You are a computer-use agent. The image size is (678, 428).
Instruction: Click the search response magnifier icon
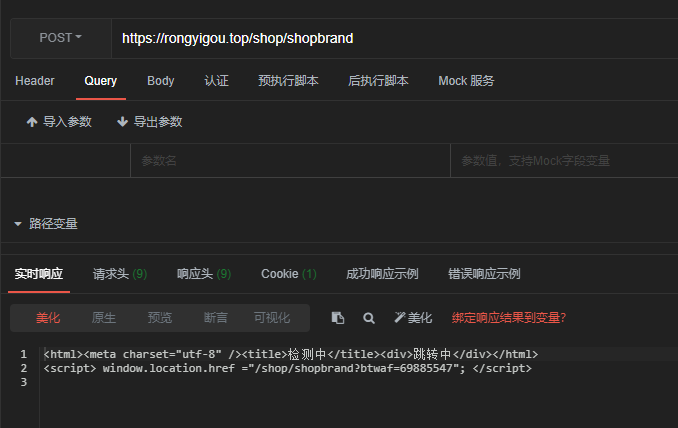click(369, 318)
